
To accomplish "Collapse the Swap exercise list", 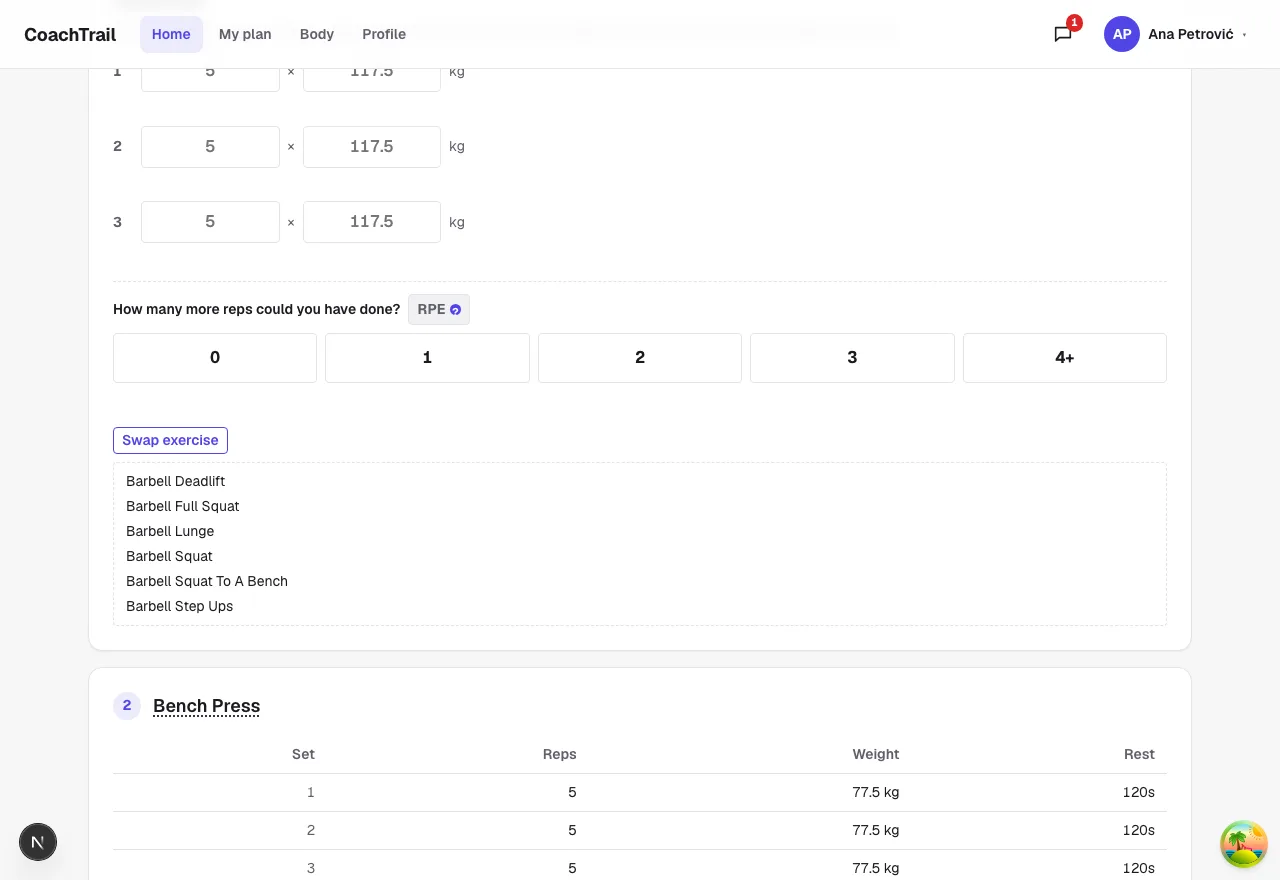I will click(x=170, y=440).
